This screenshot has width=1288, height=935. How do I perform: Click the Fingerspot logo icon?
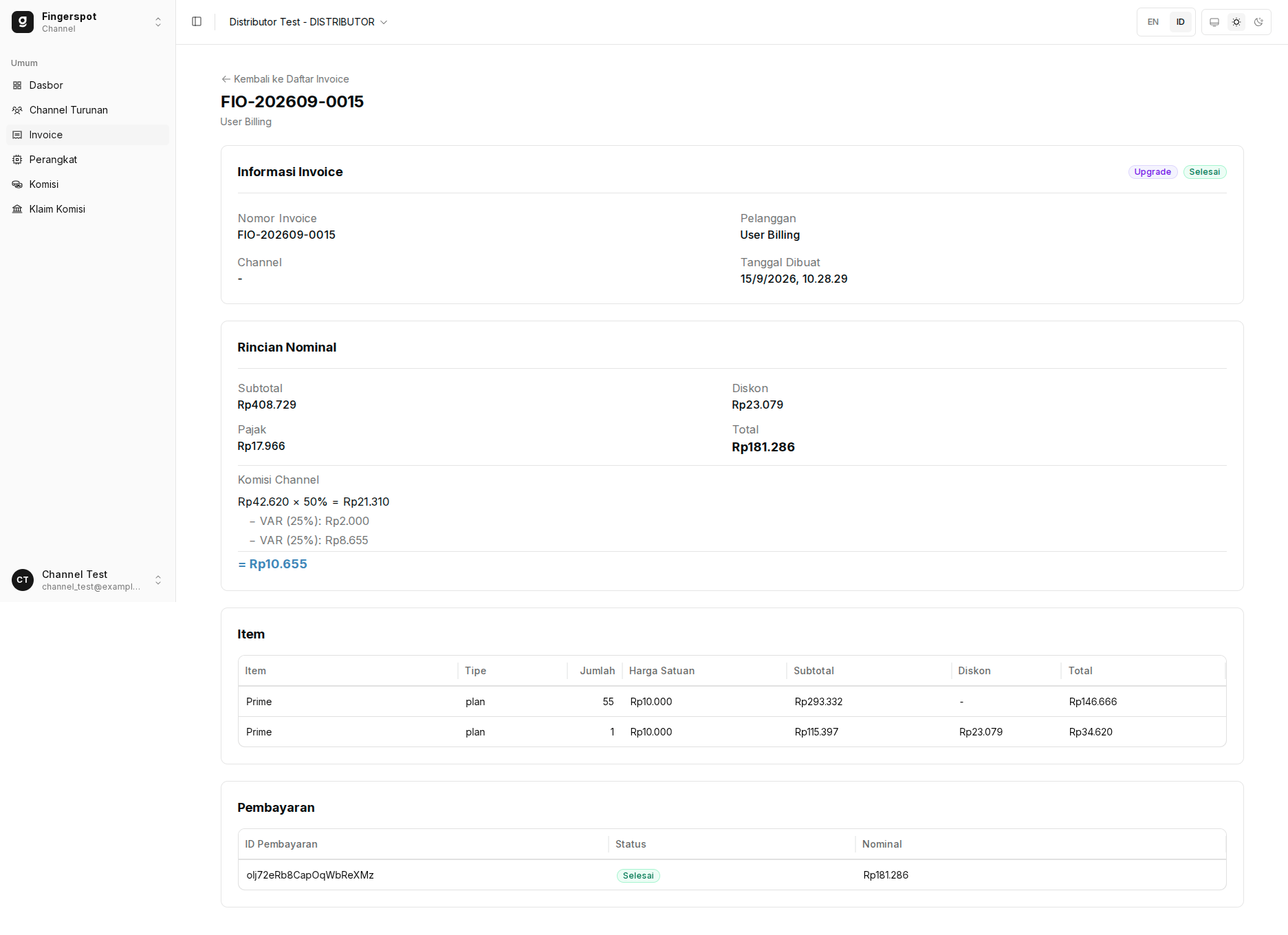[x=23, y=22]
